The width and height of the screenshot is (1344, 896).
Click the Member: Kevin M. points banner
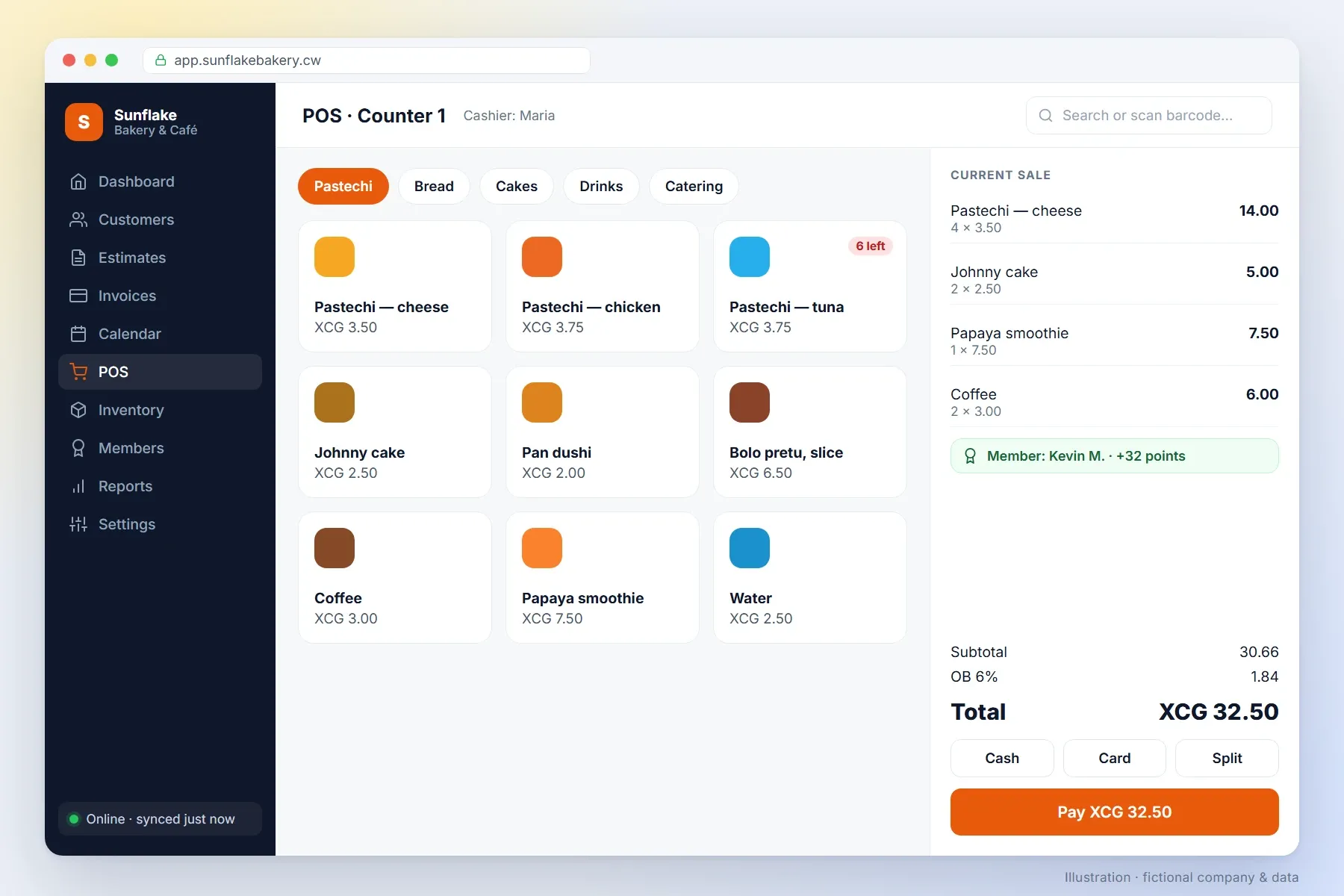(x=1114, y=456)
